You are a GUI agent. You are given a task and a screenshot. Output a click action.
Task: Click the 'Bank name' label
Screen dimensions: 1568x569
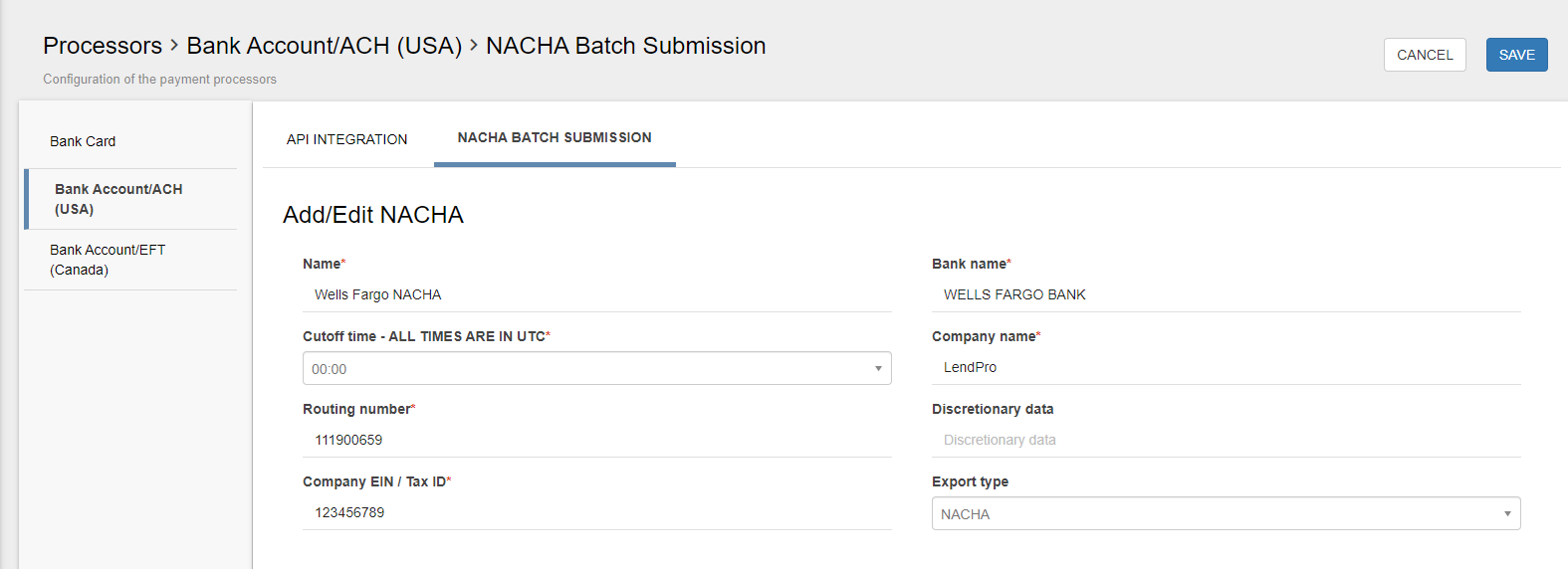[x=971, y=264]
